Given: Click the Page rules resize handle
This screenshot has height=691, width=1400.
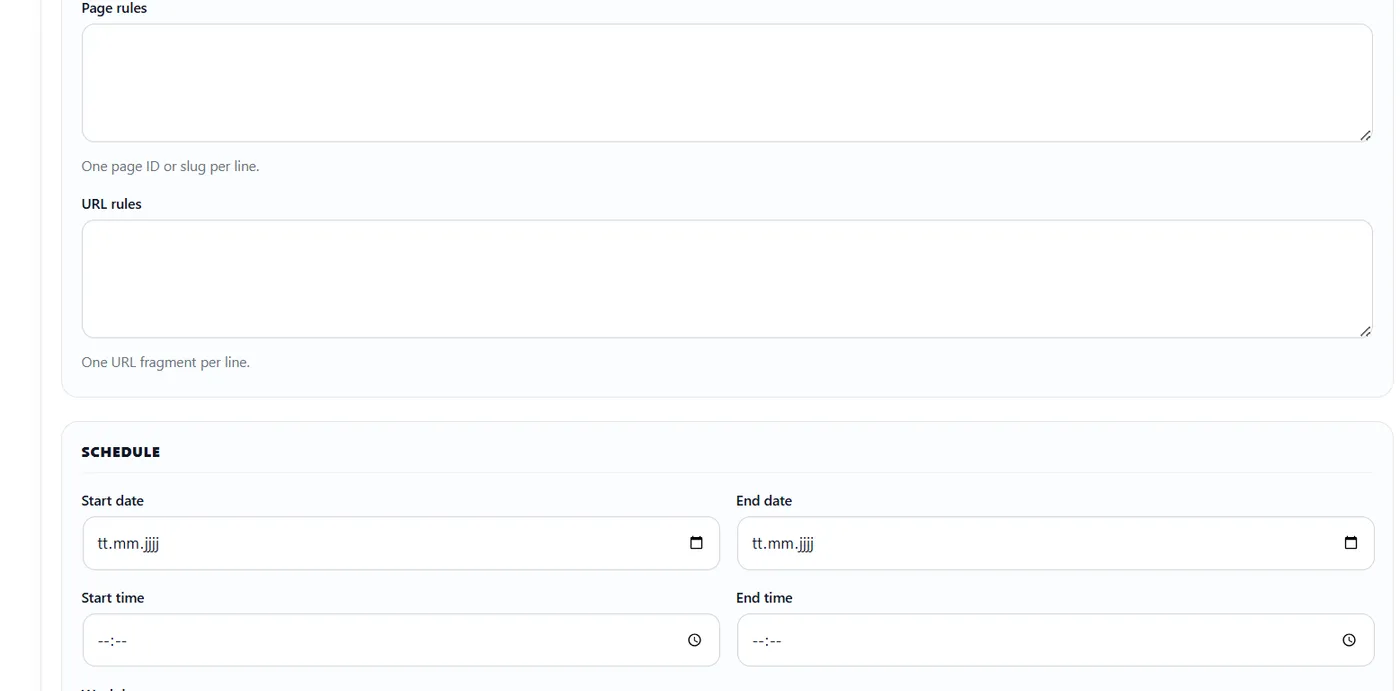Looking at the screenshot, I should click(x=1365, y=135).
